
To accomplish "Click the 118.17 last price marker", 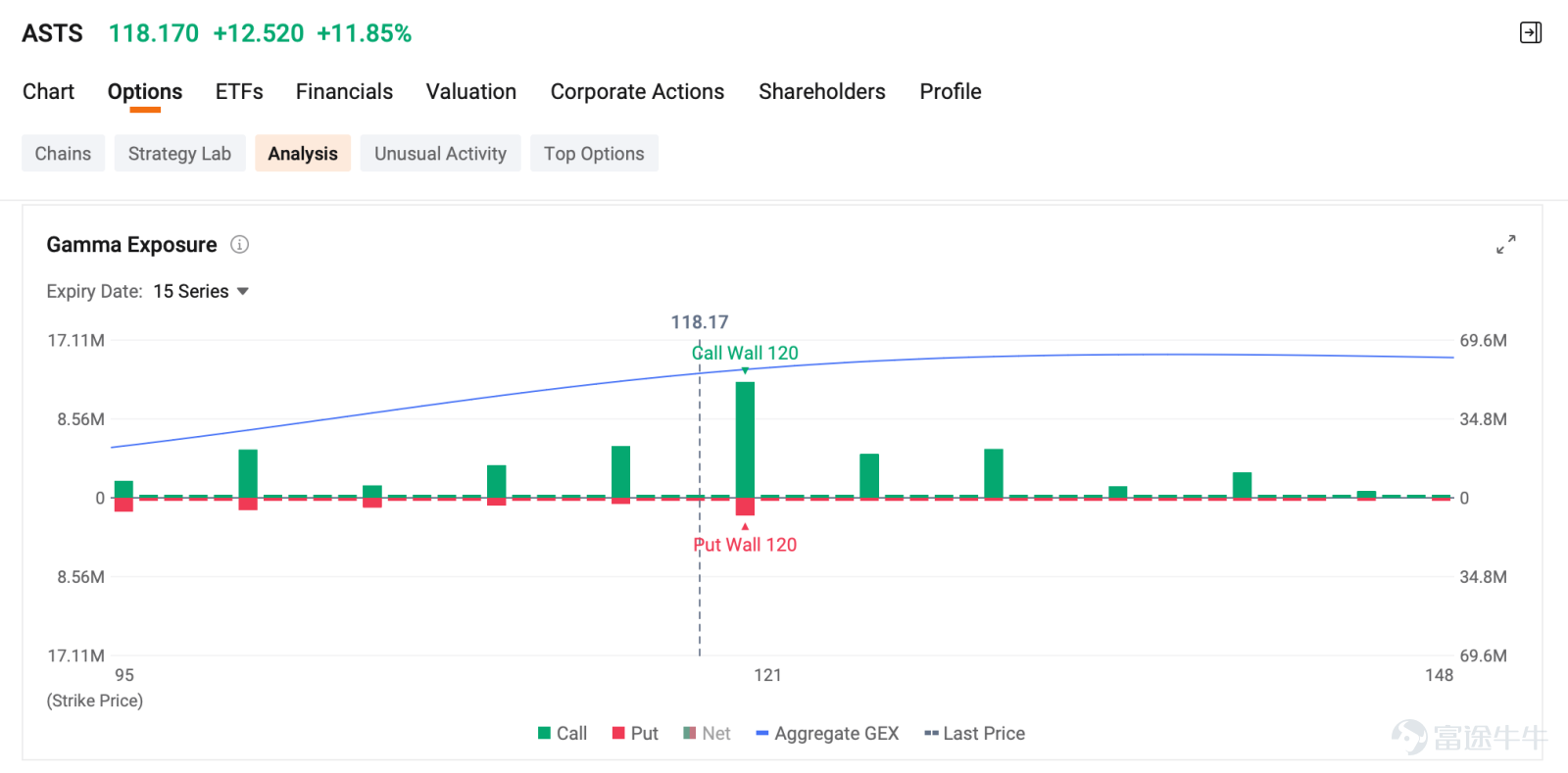I will (x=700, y=322).
